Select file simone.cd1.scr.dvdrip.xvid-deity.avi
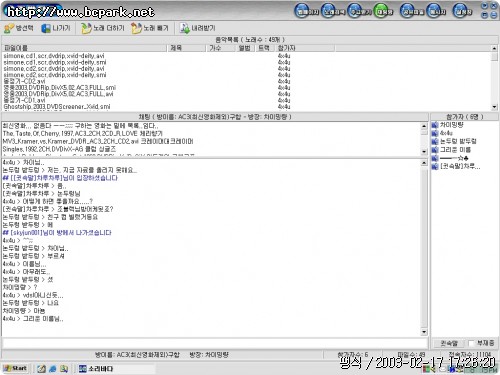Screen dimensions: 500x375 click(x=54, y=56)
